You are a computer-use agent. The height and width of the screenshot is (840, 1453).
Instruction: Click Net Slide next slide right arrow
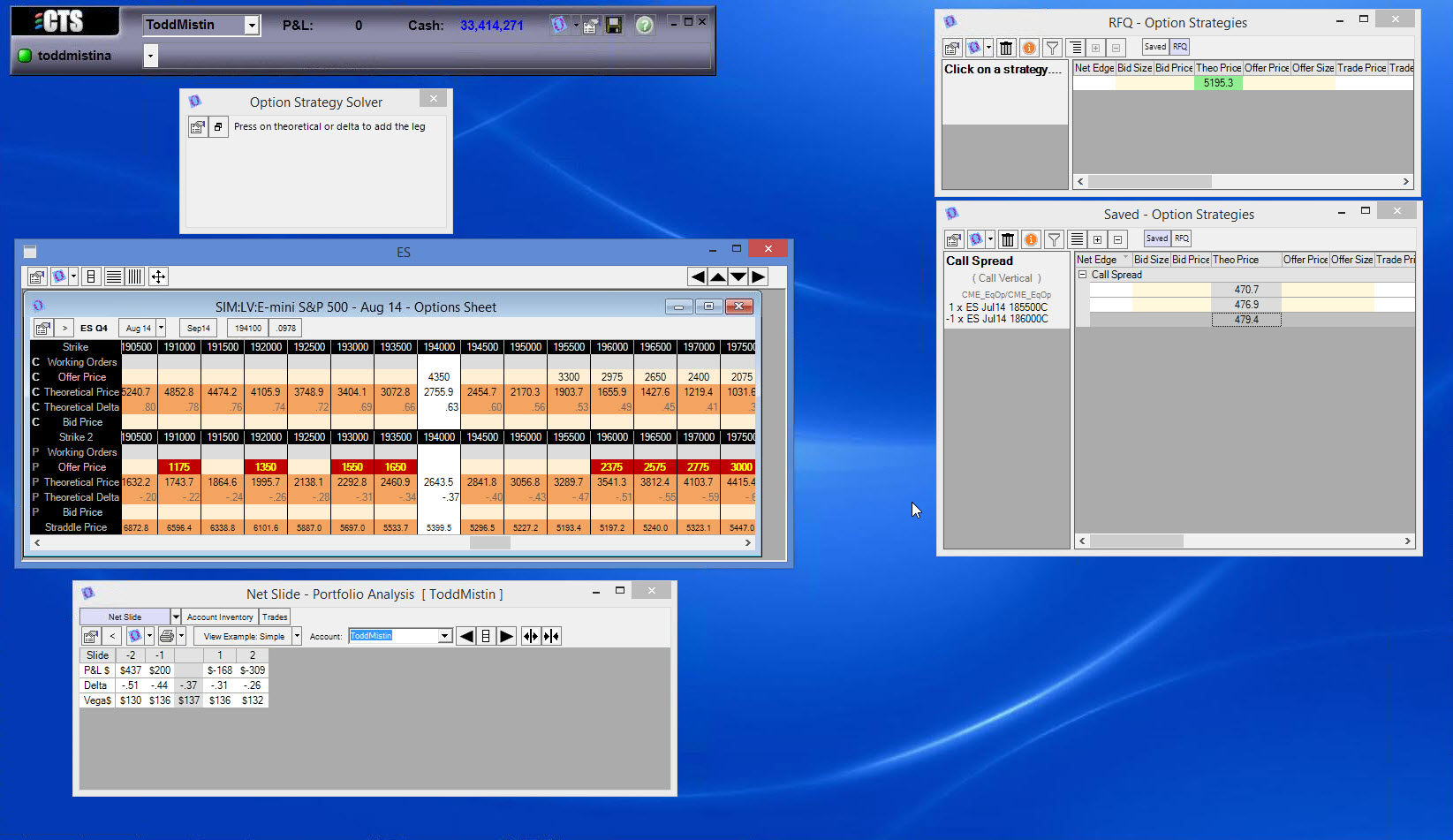click(506, 636)
